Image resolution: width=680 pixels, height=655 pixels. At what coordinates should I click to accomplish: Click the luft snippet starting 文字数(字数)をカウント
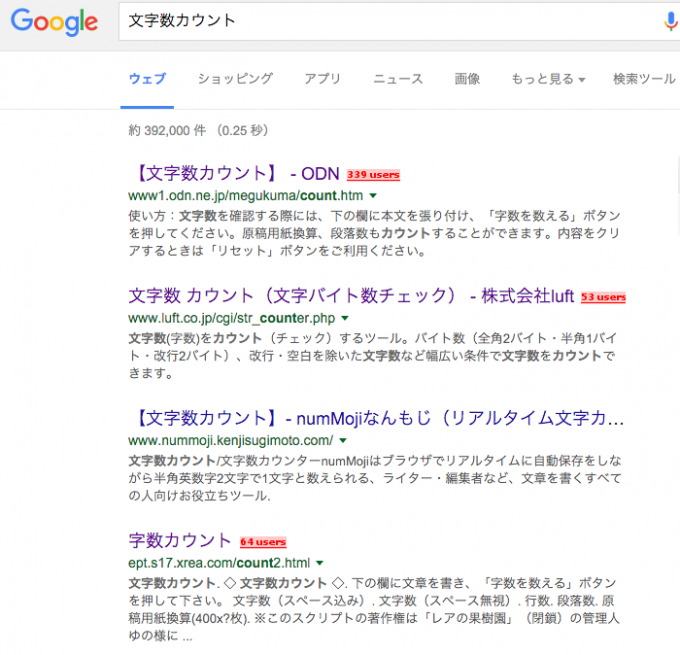373,356
